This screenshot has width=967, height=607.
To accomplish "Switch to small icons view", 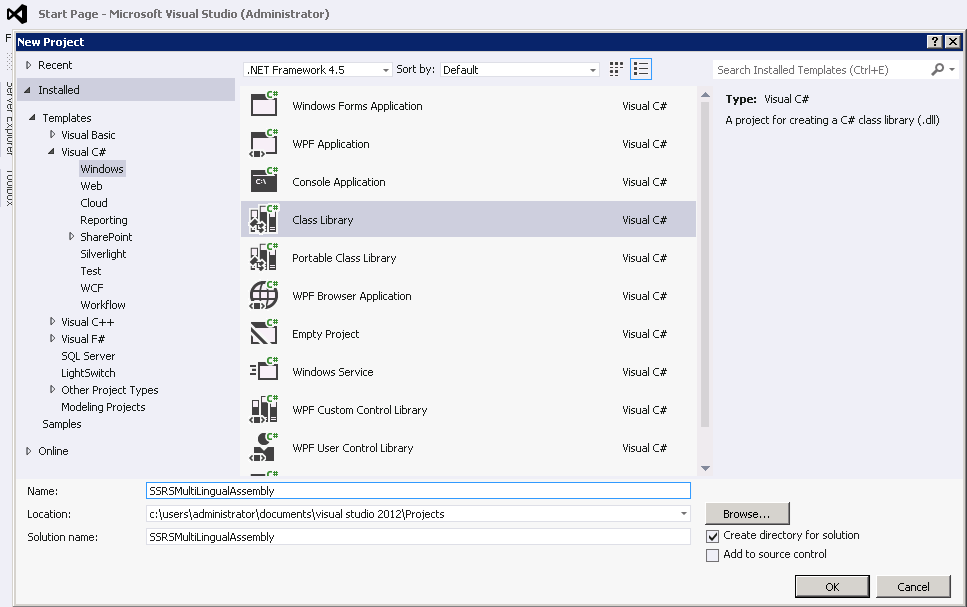I will (616, 69).
